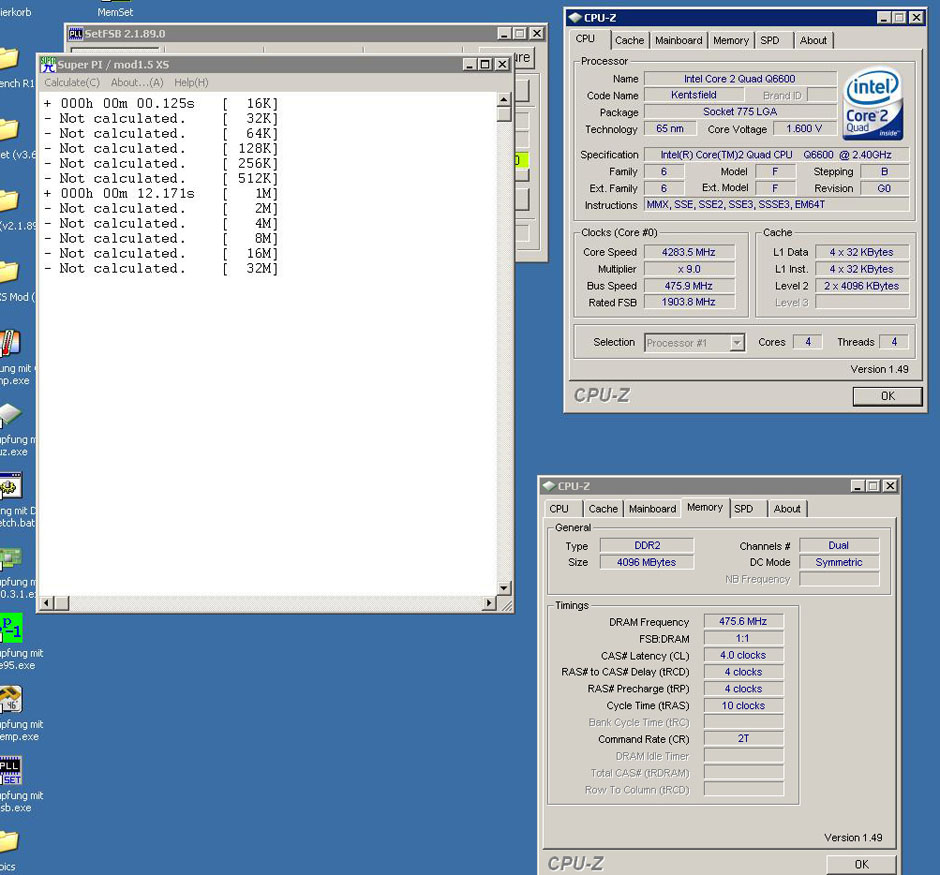Click the Name field 'Intel Core 2 Quad Q6600'
Image resolution: width=940 pixels, height=875 pixels.
pyautogui.click(x=740, y=79)
